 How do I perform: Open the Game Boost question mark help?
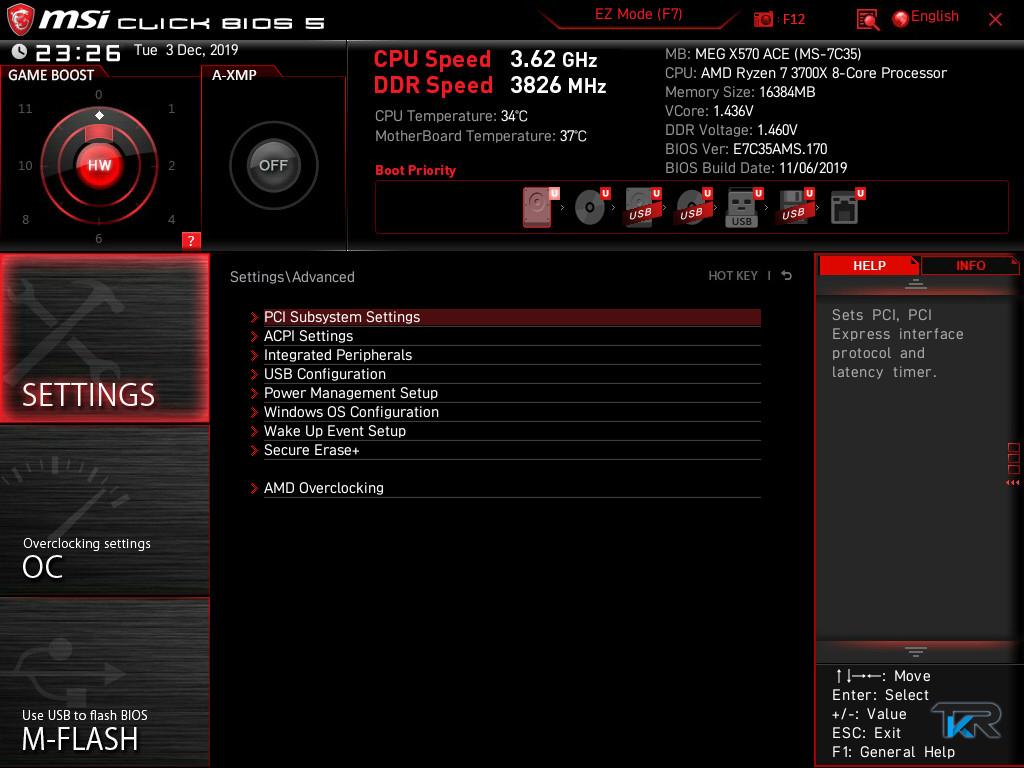coord(191,240)
